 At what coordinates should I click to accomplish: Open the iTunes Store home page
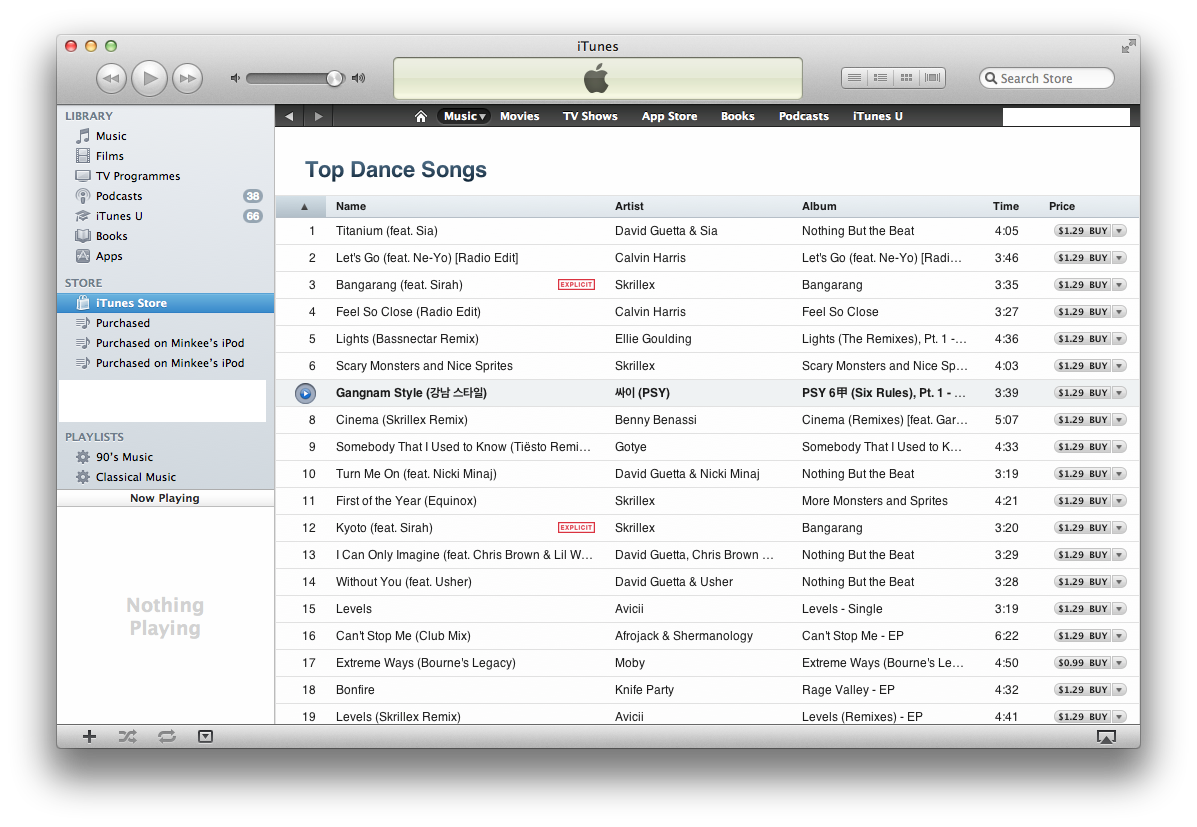[421, 116]
